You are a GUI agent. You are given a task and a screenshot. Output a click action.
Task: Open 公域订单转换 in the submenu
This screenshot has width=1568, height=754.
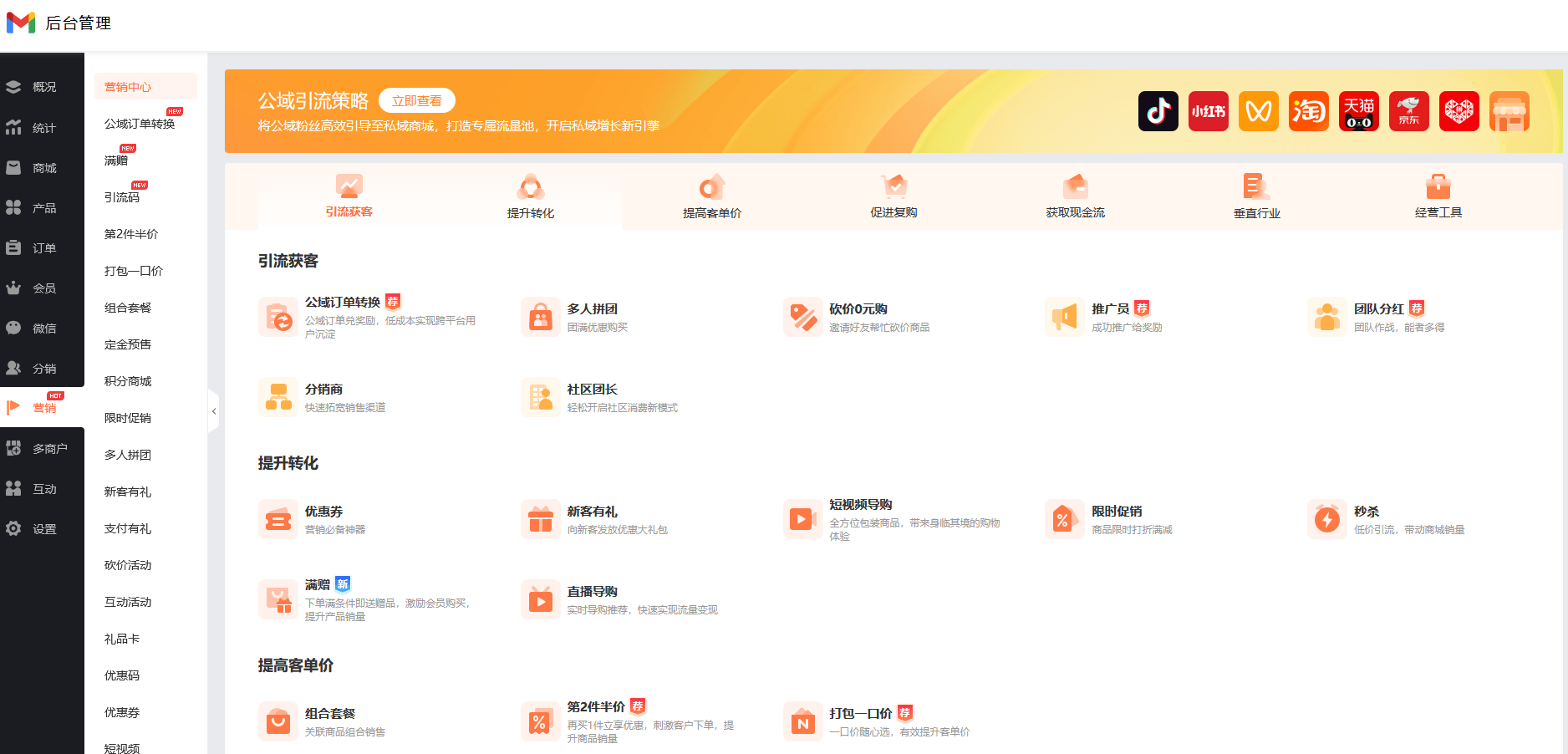[x=140, y=124]
